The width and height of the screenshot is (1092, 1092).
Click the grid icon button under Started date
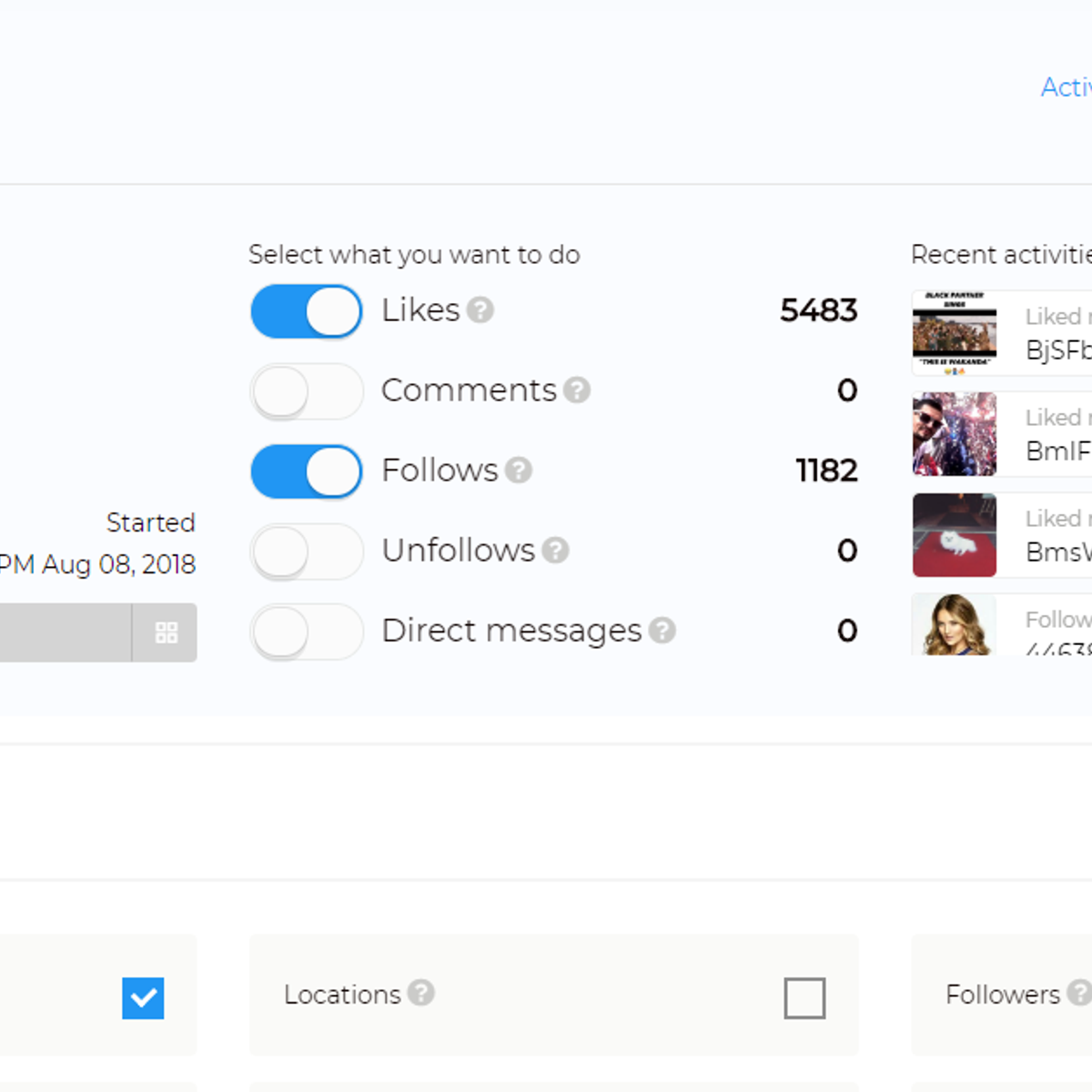click(x=166, y=632)
